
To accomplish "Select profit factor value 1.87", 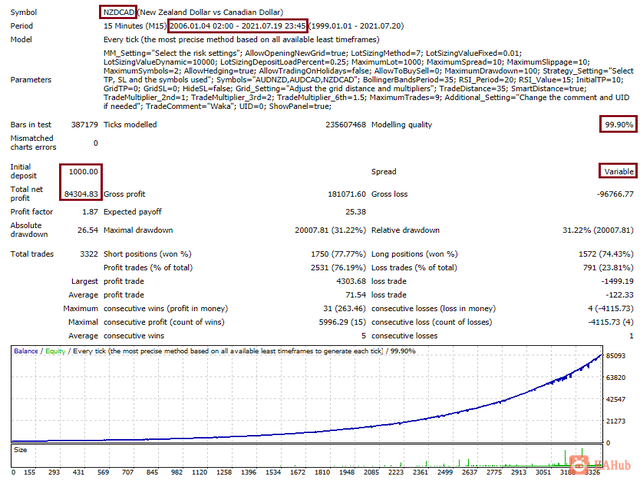I will [x=90, y=212].
